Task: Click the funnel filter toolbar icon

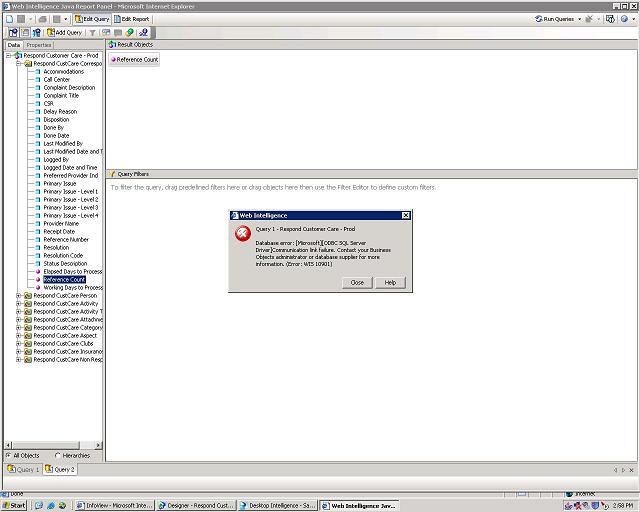Action: pos(92,33)
